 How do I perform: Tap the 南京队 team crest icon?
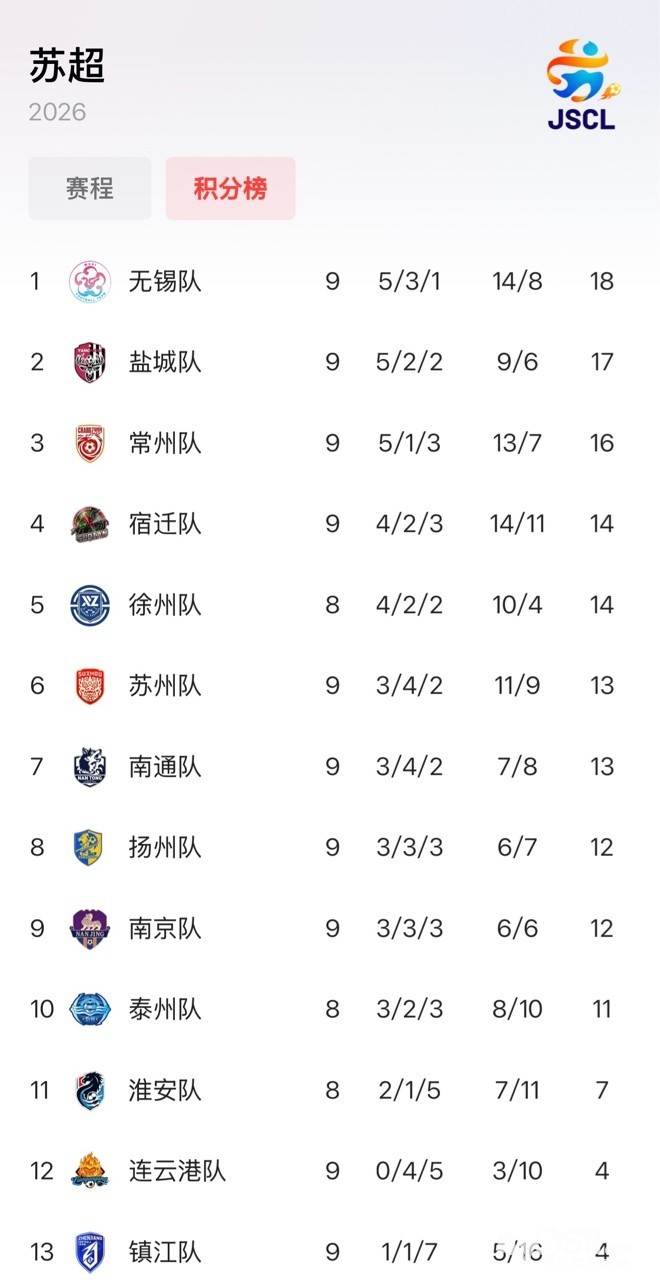(x=90, y=929)
